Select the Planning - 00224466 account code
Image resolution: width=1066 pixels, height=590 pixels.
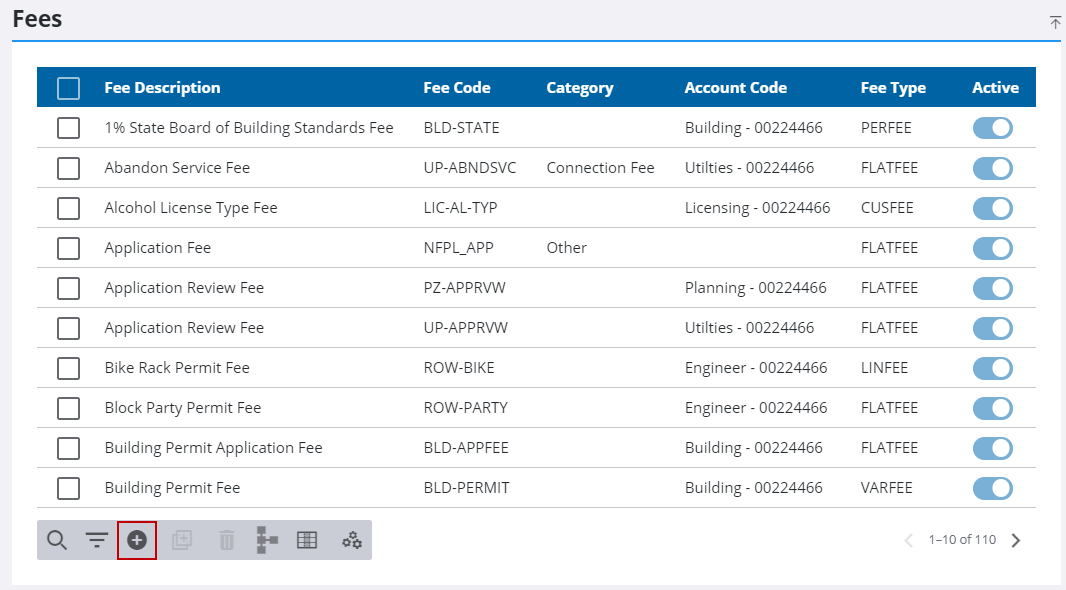[x=755, y=288]
